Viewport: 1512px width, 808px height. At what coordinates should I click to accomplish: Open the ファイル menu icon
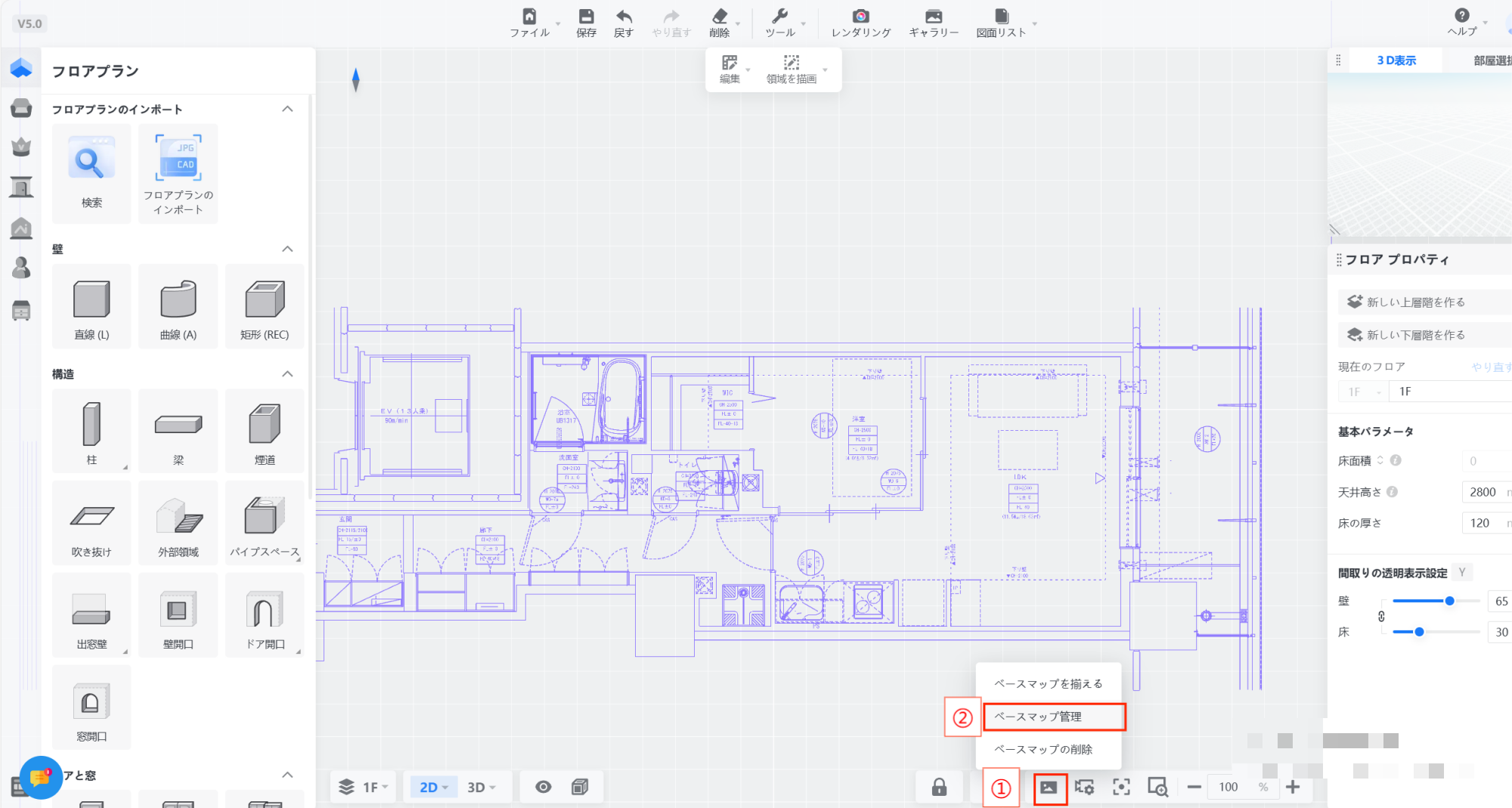(529, 17)
